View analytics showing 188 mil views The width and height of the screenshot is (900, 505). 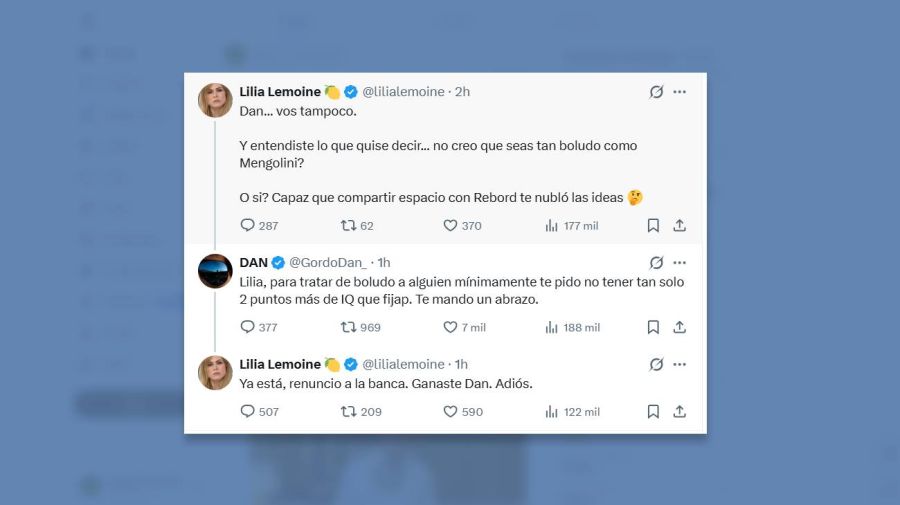tap(572, 327)
